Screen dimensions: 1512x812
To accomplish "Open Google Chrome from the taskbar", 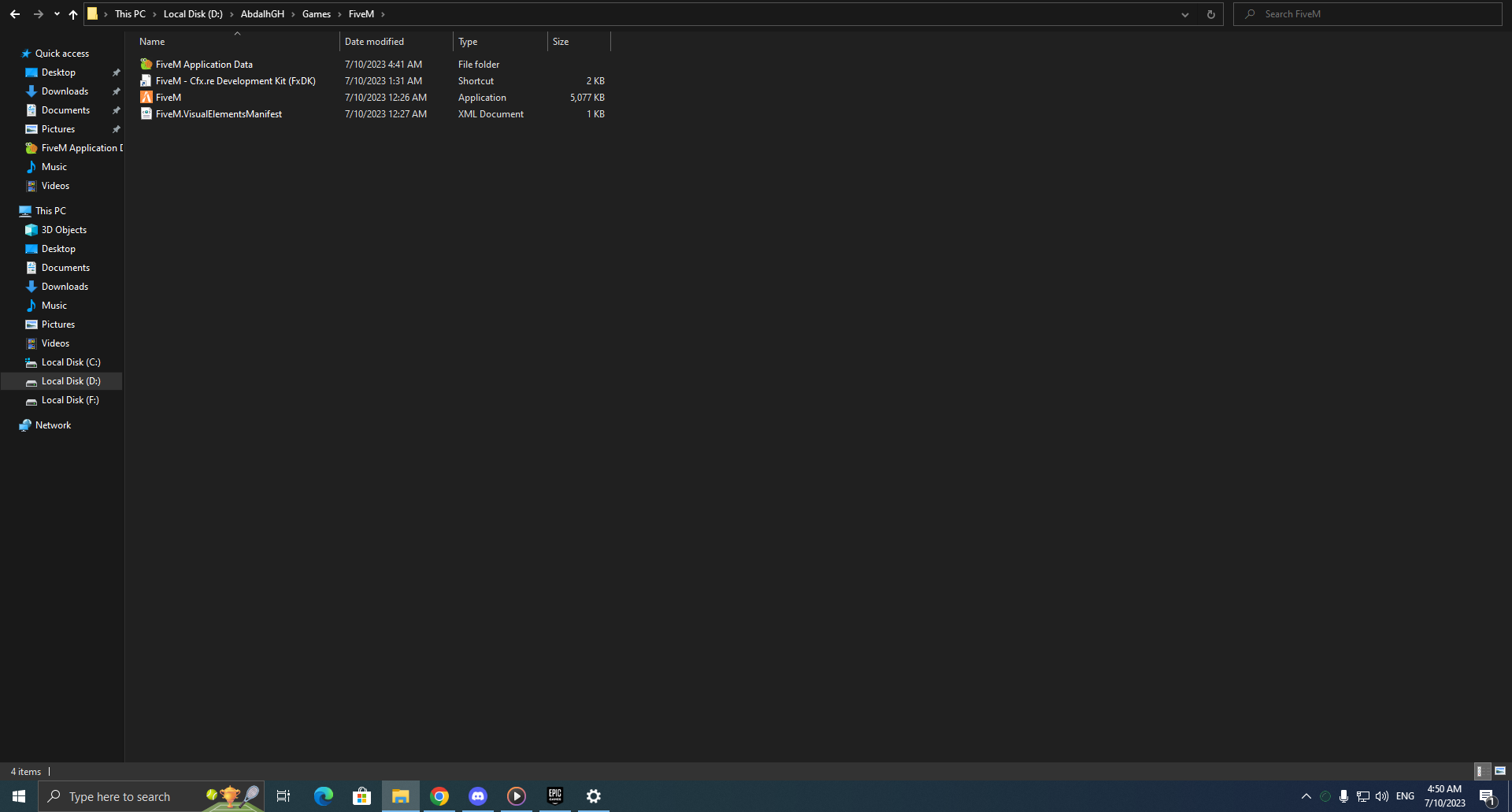I will click(x=439, y=796).
